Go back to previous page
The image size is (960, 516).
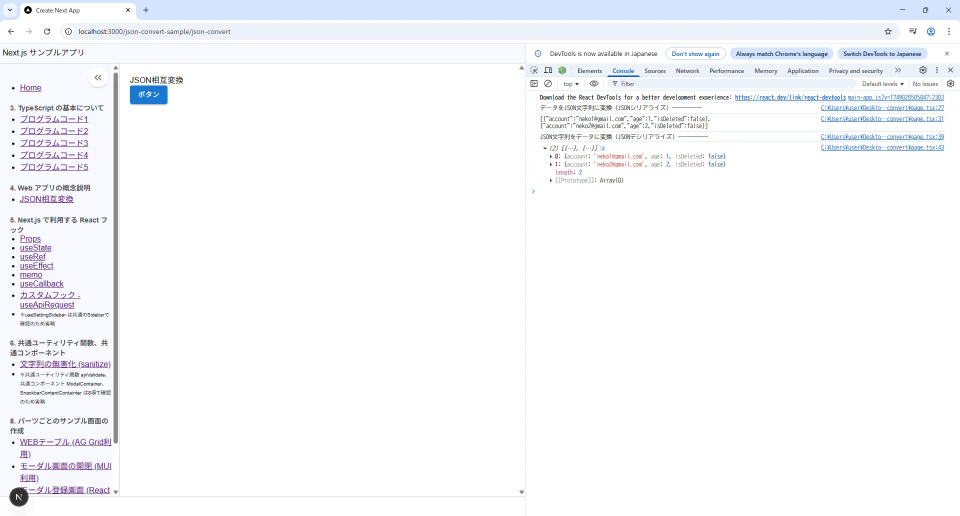click(11, 31)
